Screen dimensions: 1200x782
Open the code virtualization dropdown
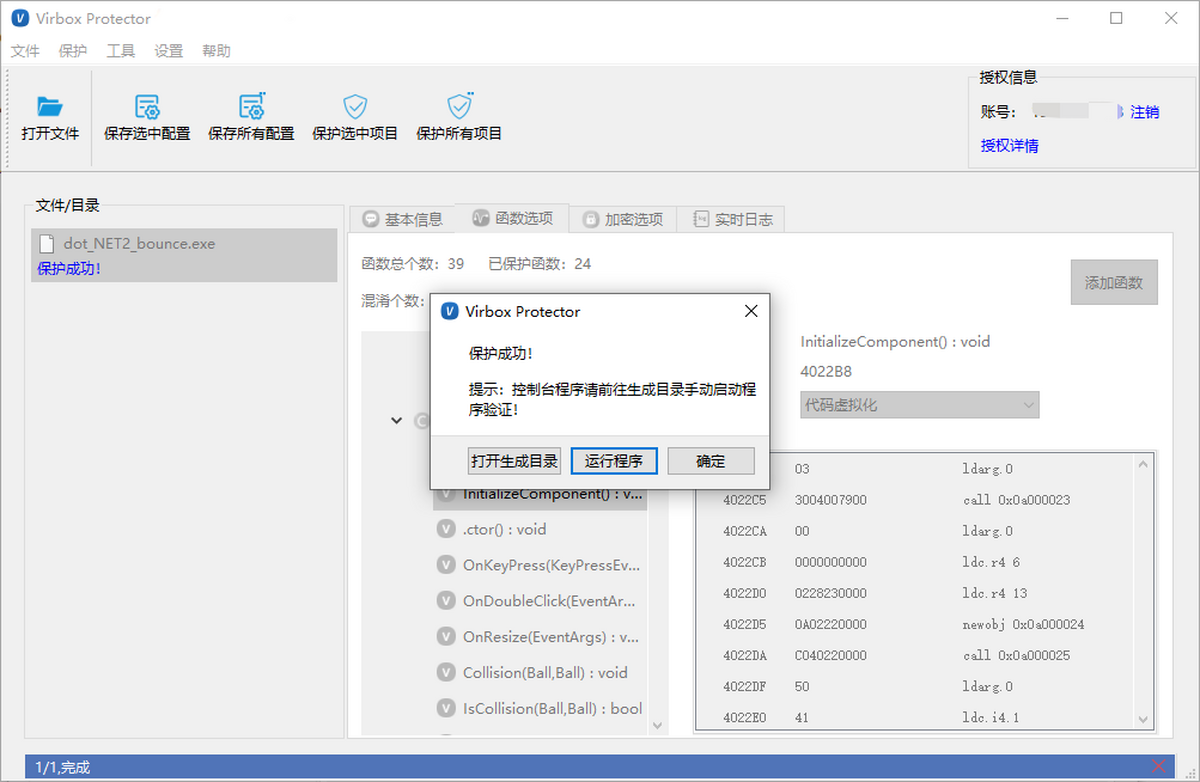point(919,405)
